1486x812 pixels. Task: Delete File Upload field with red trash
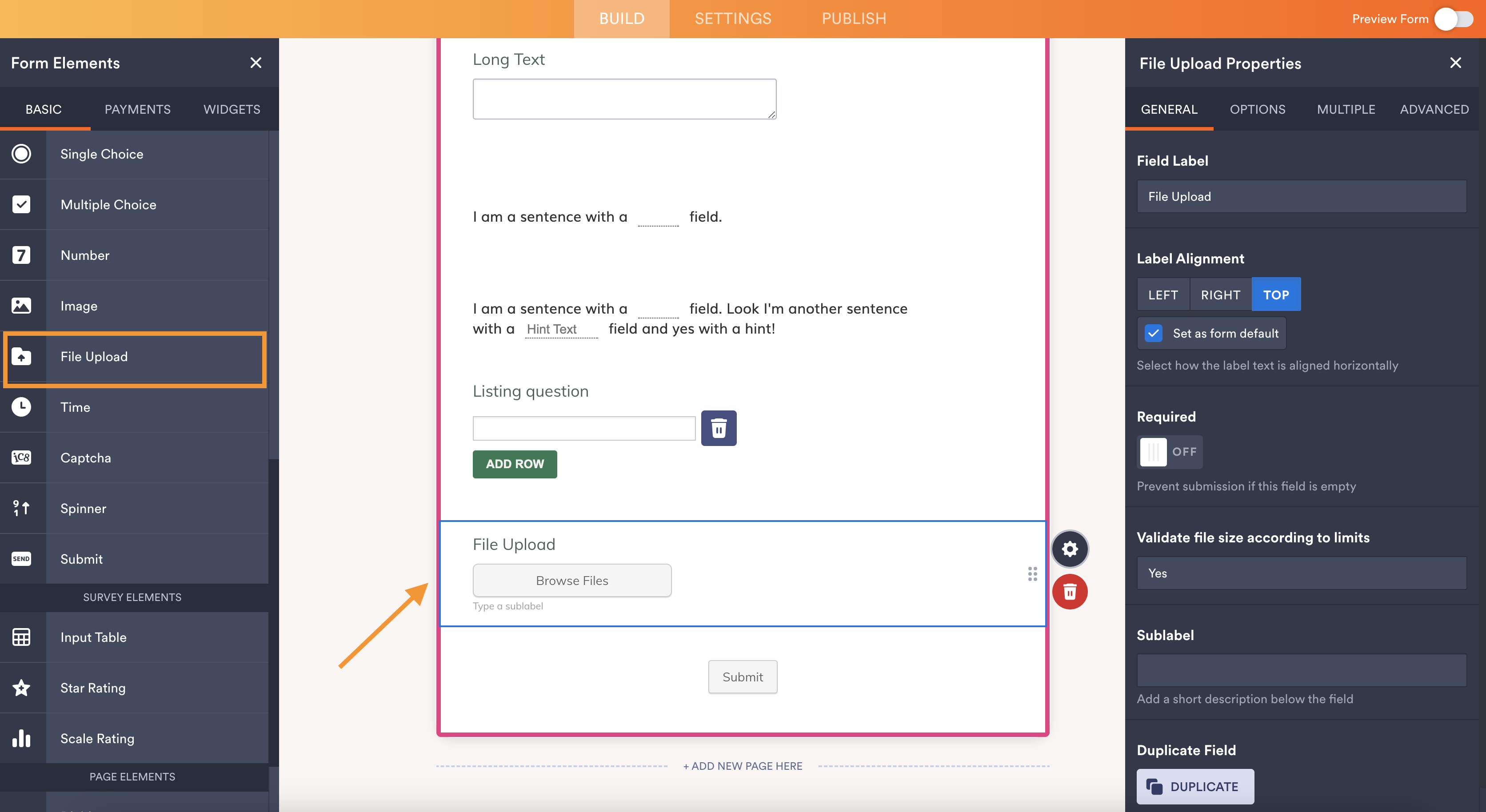1070,592
